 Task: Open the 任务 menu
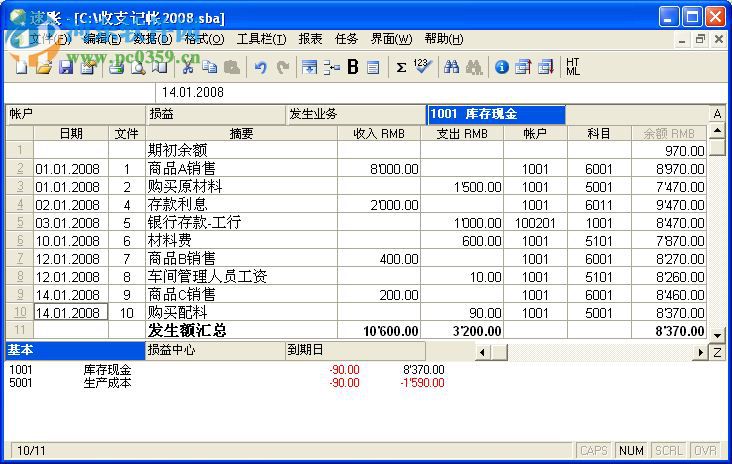(x=346, y=39)
